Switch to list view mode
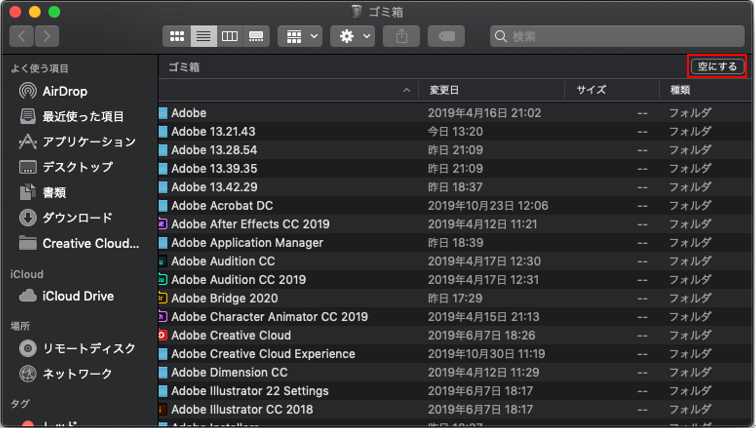 point(203,36)
